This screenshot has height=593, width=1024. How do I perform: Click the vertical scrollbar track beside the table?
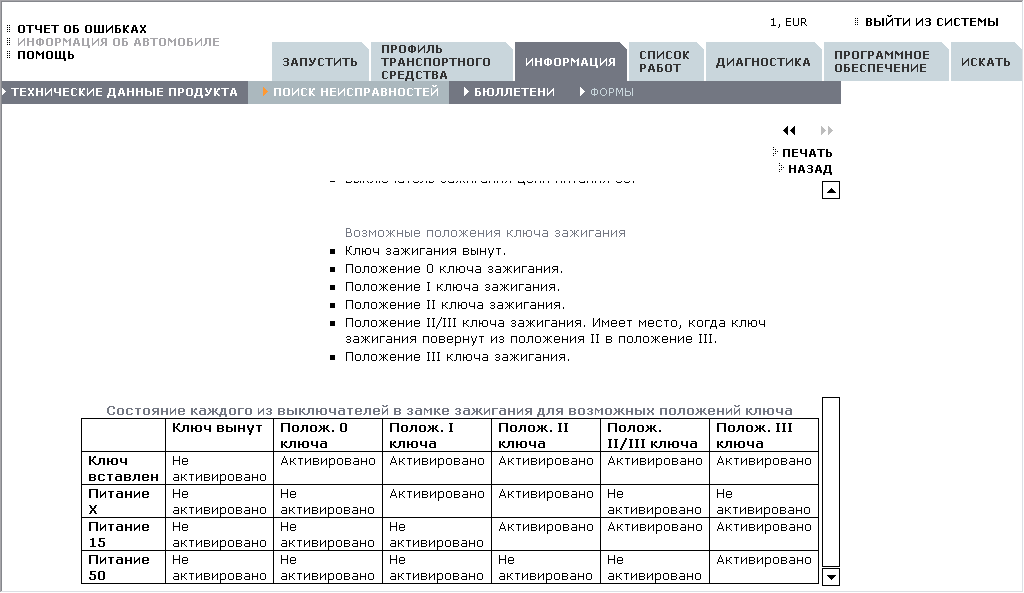(831, 482)
